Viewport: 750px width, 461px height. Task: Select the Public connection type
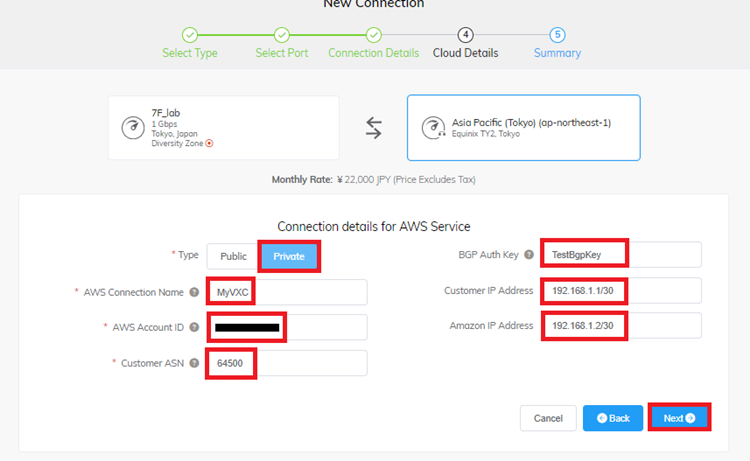tap(233, 257)
